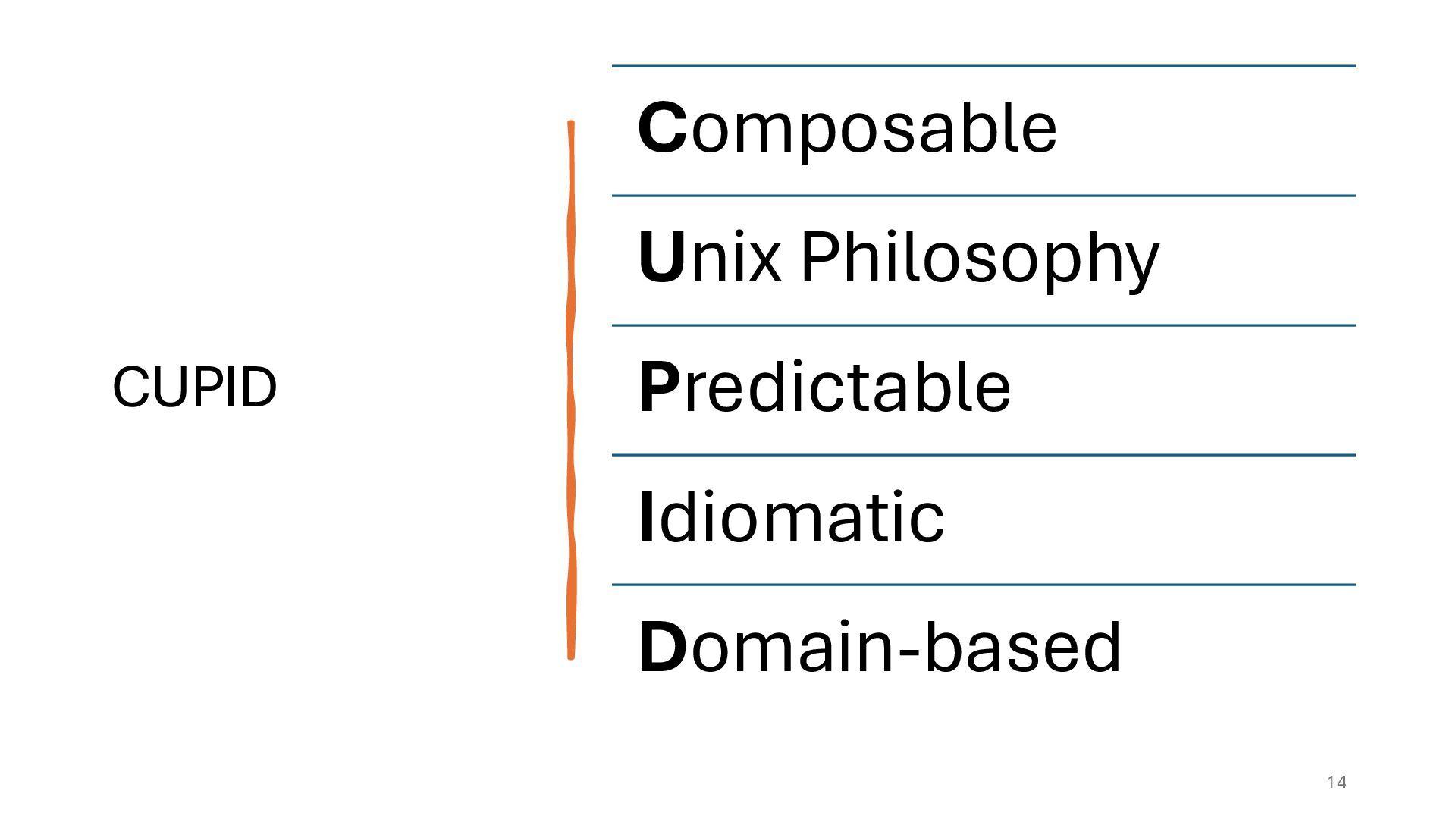Click the bold C in Composable
1456x819 pixels.
click(x=662, y=128)
